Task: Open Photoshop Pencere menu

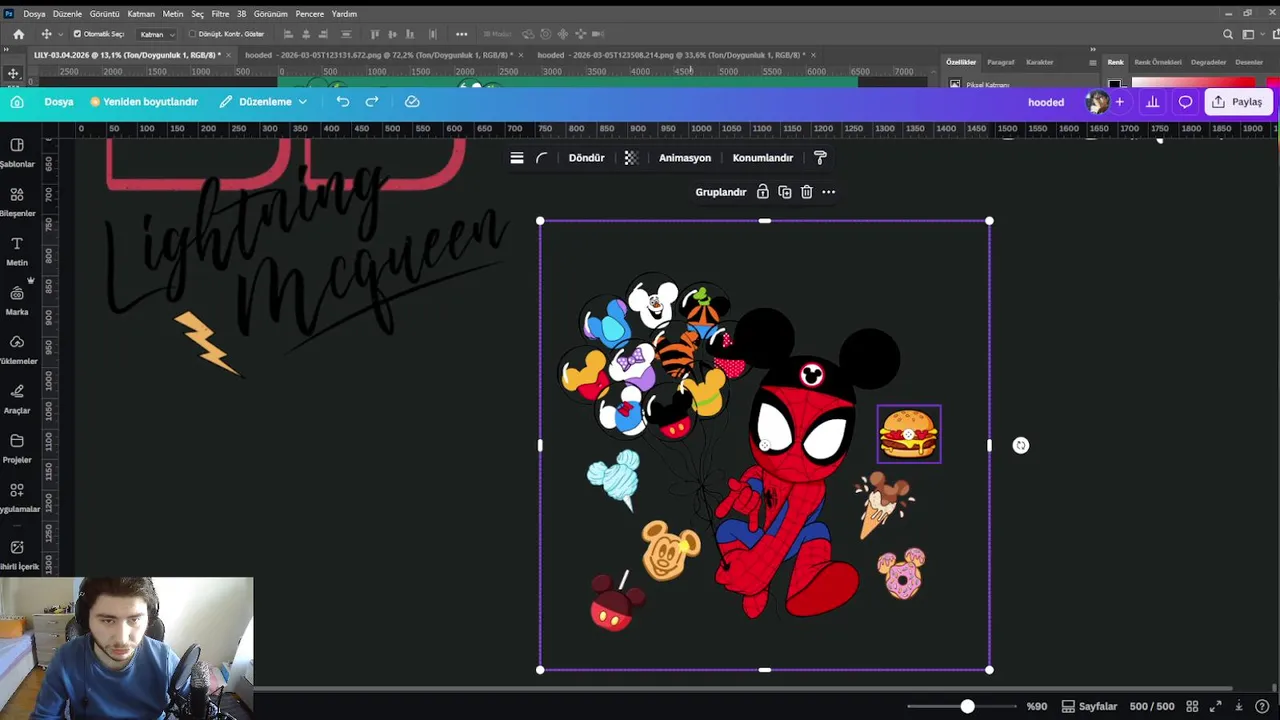Action: point(309,14)
